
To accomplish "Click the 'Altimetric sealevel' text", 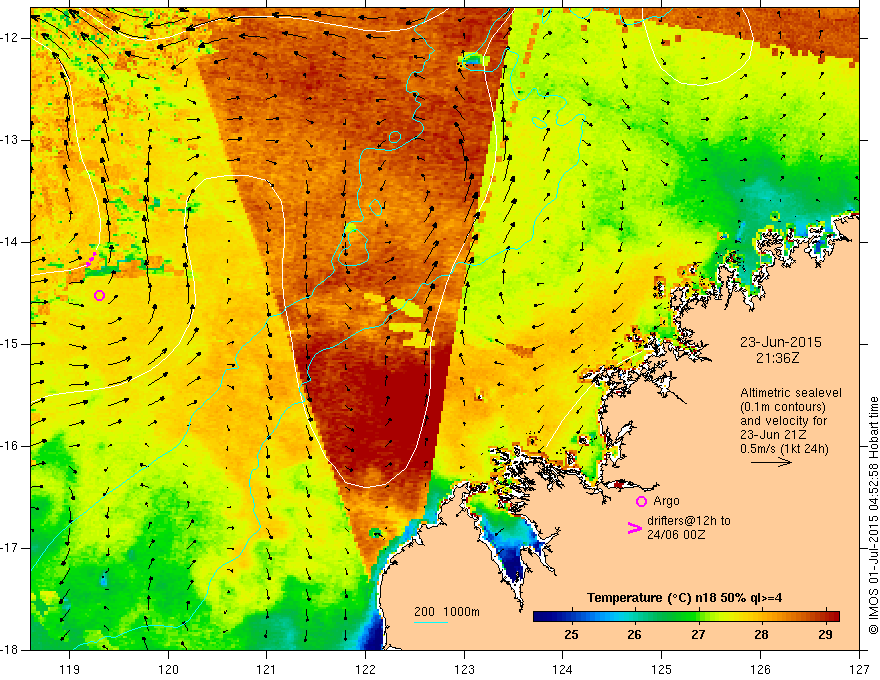I will 791,393.
